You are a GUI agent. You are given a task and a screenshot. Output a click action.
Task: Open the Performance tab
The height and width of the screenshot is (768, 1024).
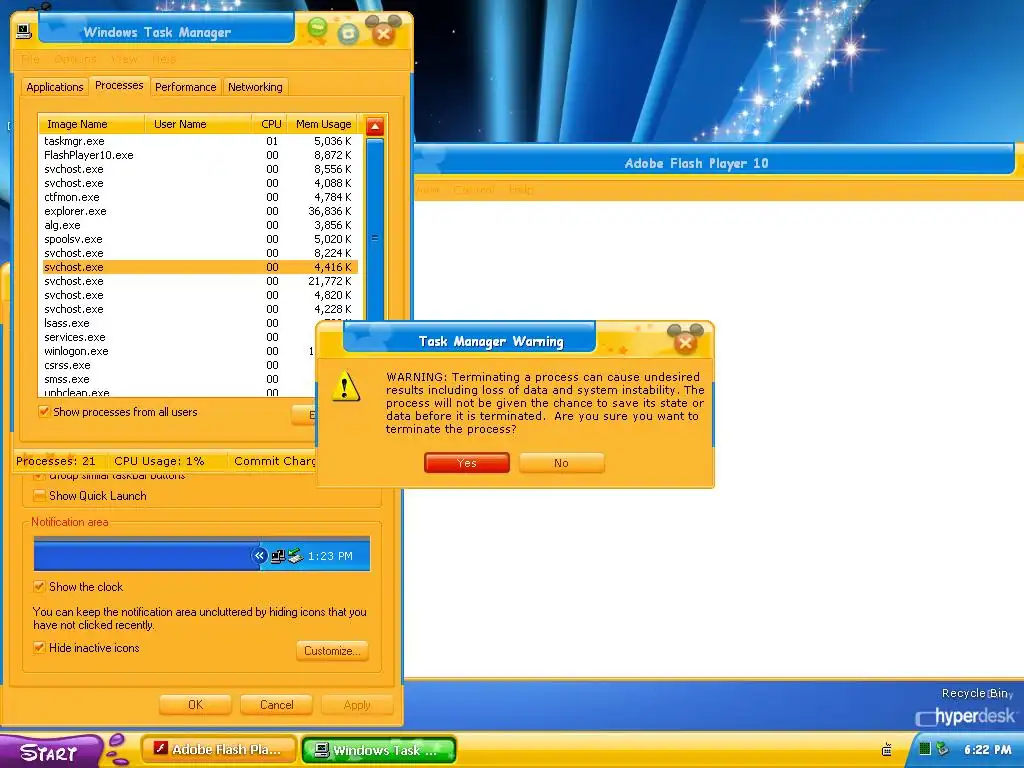[185, 87]
